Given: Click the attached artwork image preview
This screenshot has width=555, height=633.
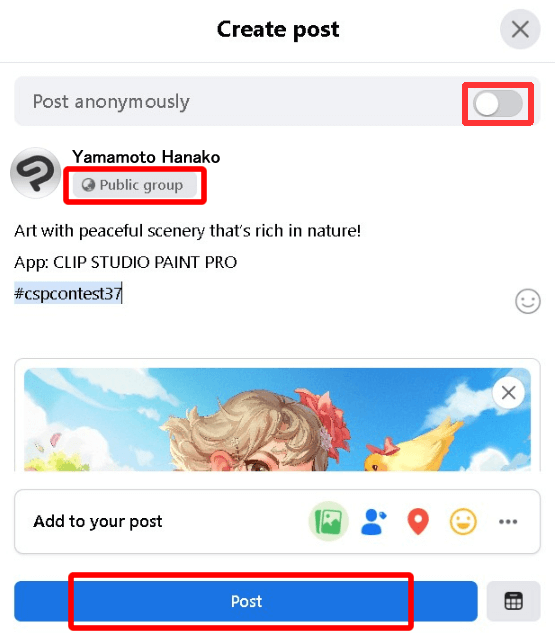Looking at the screenshot, I should point(277,419).
